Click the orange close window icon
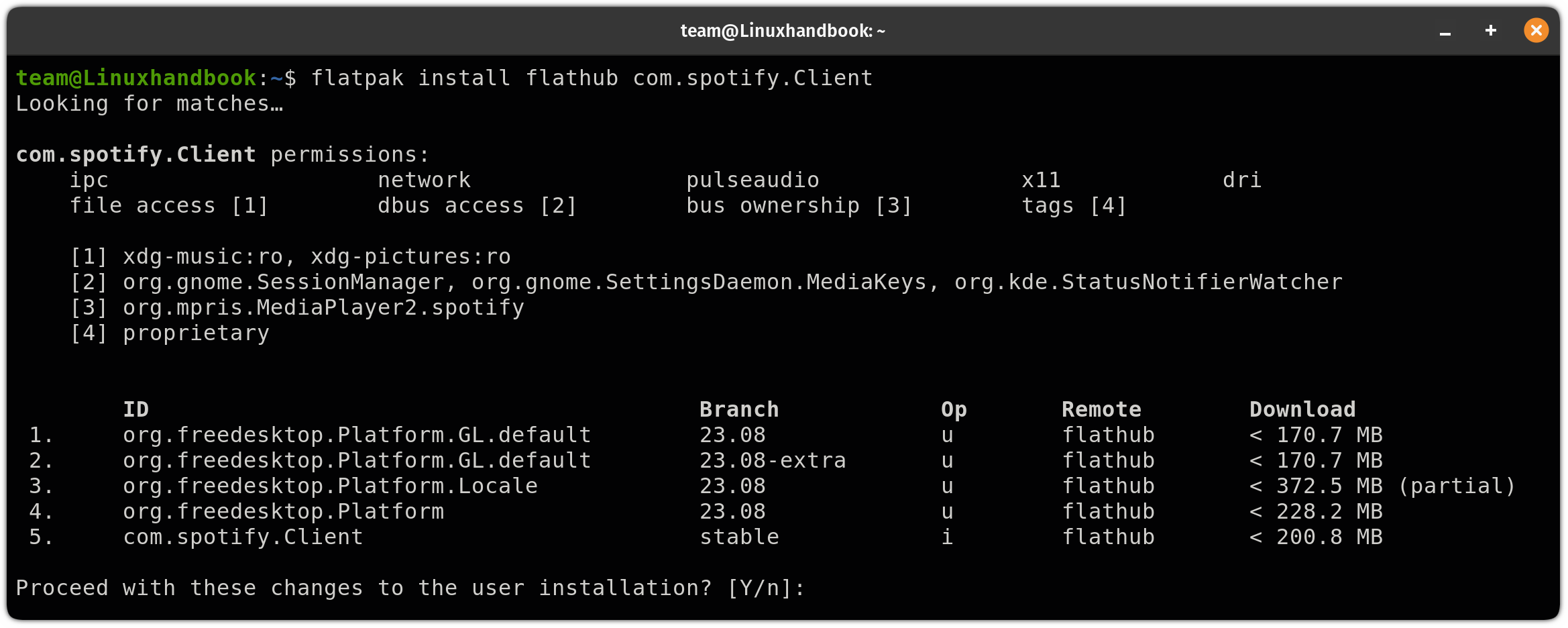This screenshot has height=628, width=1568. click(x=1536, y=30)
